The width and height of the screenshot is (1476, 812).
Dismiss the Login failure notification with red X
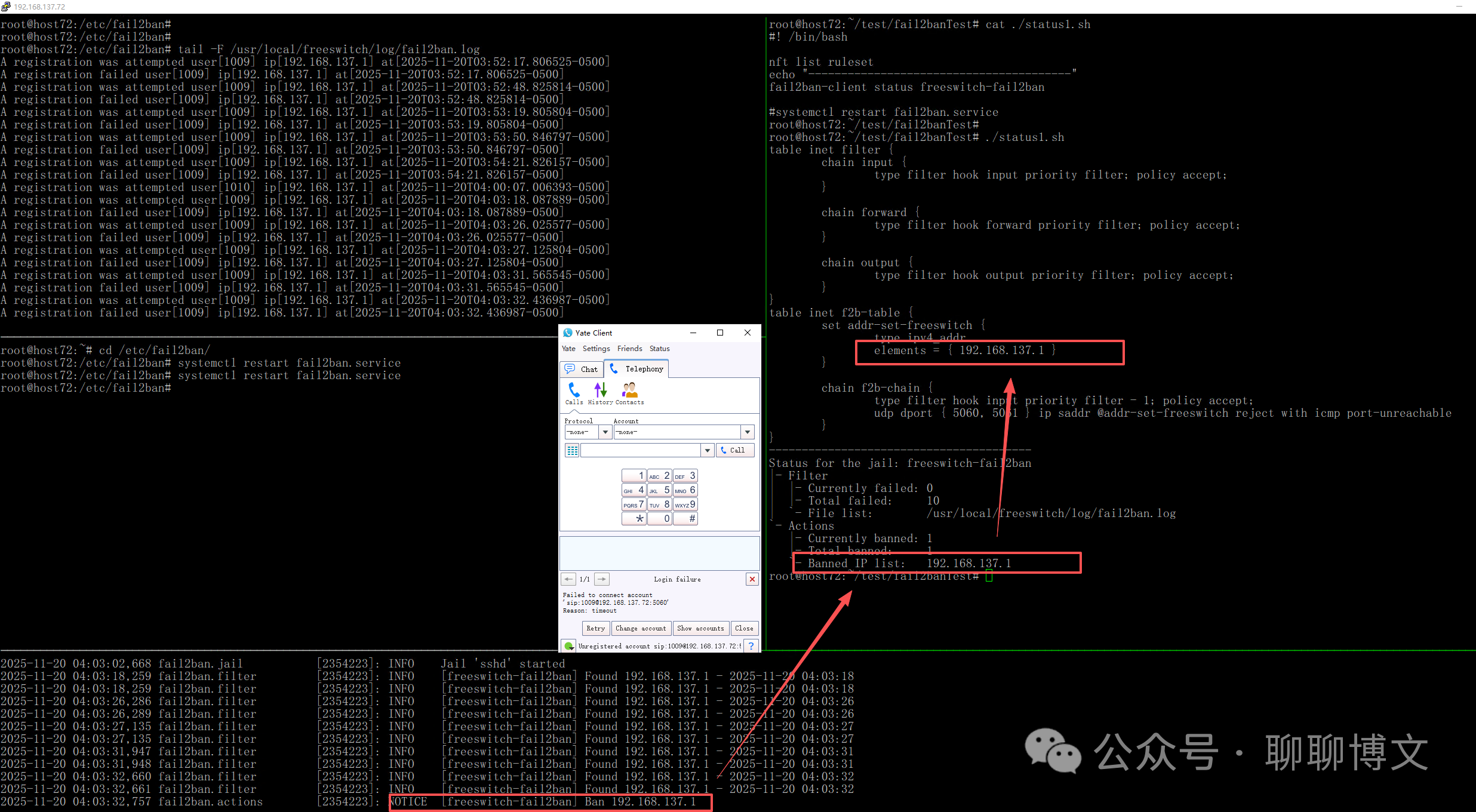tap(752, 579)
